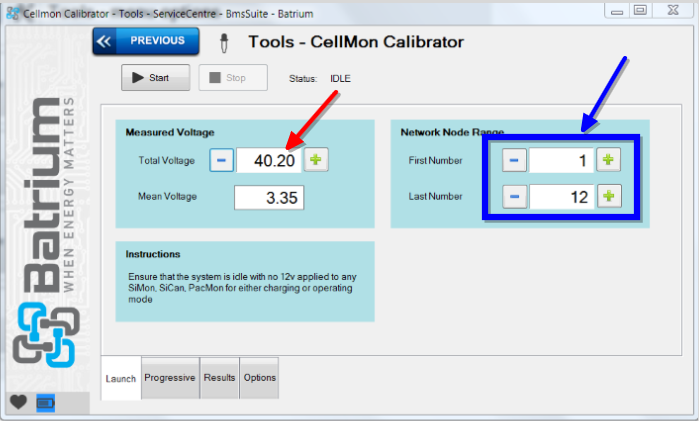
Task: Decrease First Number with minus button
Action: click(514, 160)
